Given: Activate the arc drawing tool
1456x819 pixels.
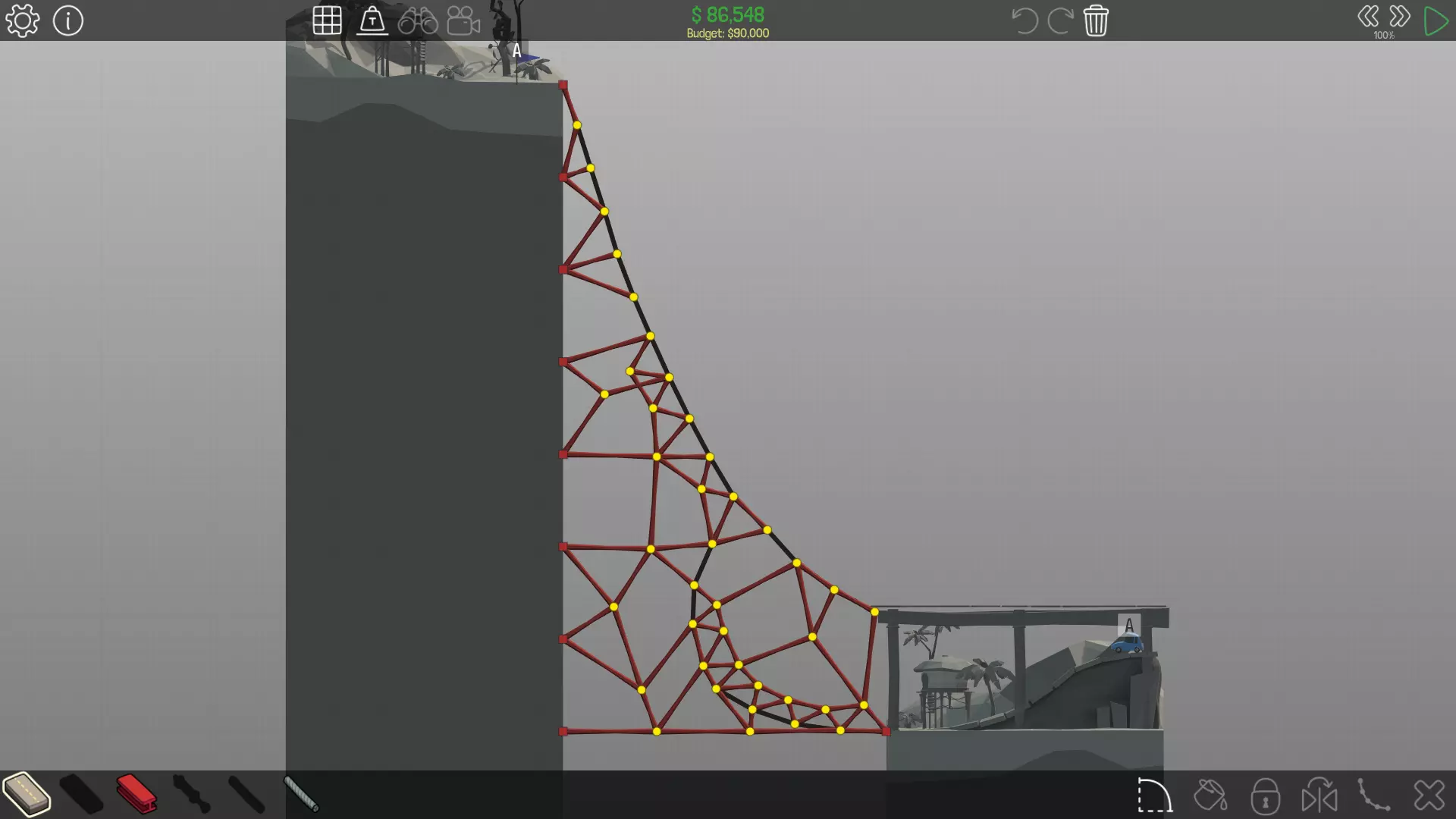Looking at the screenshot, I should pyautogui.click(x=1155, y=795).
